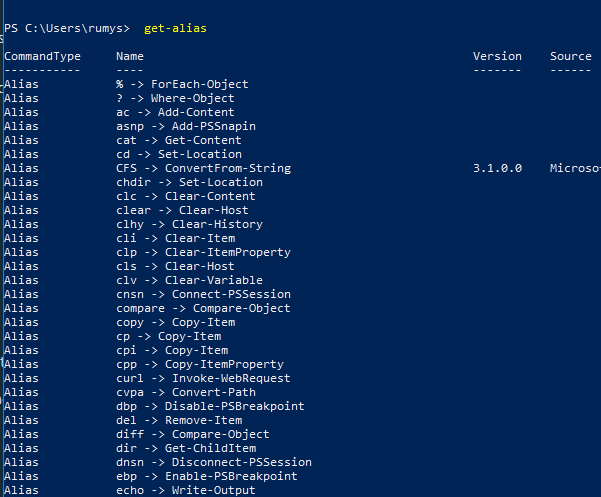601x497 pixels.
Task: Click the echo -> Write-Output row
Action: pyautogui.click(x=186, y=490)
